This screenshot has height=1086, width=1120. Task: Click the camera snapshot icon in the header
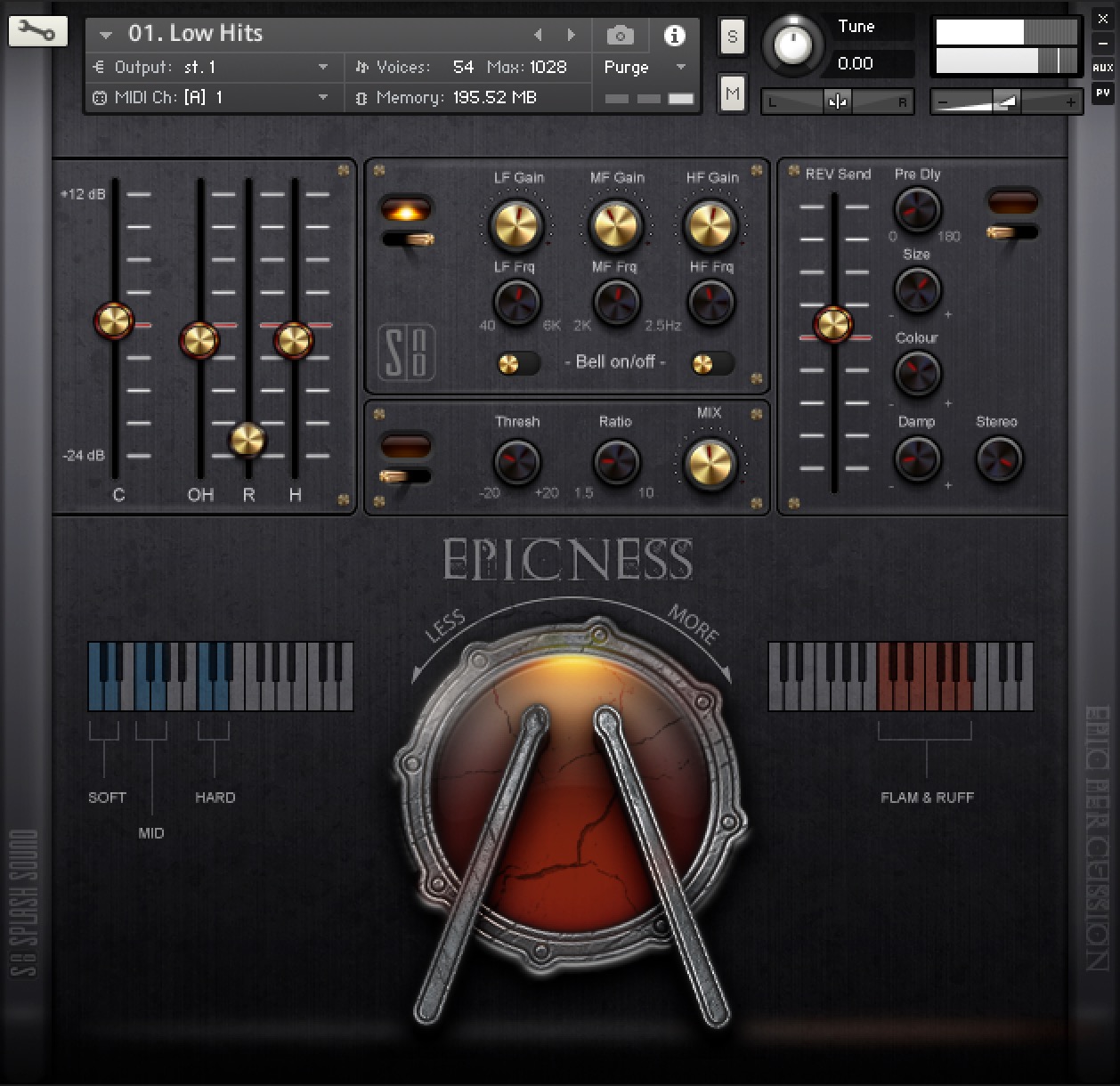[x=620, y=36]
